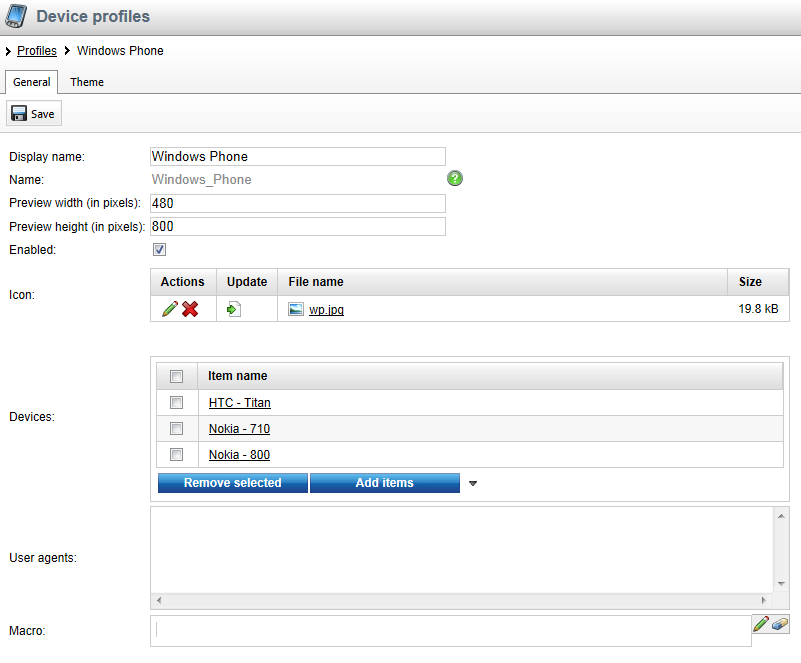Save the device profile

[34, 114]
